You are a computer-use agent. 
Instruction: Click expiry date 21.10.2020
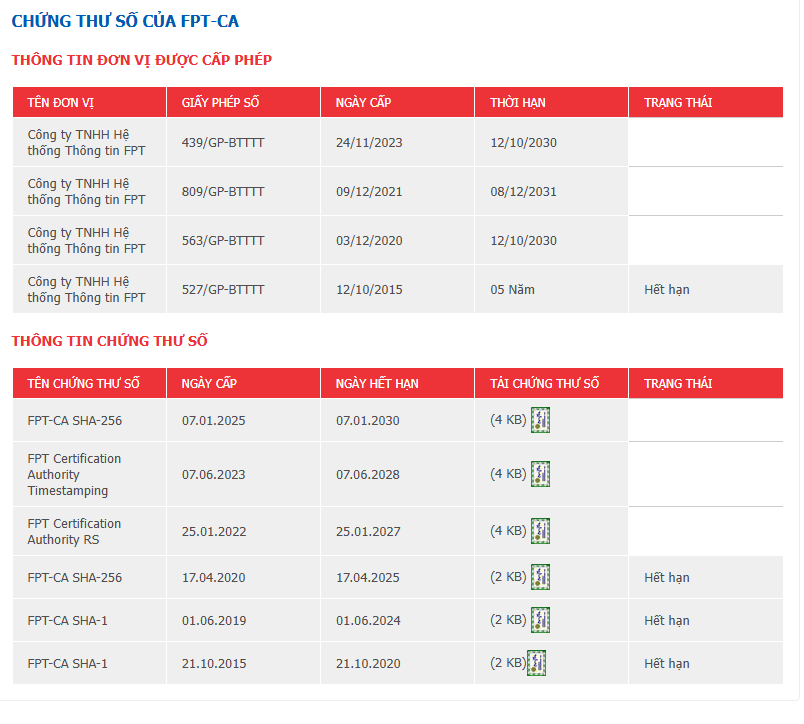tap(368, 663)
